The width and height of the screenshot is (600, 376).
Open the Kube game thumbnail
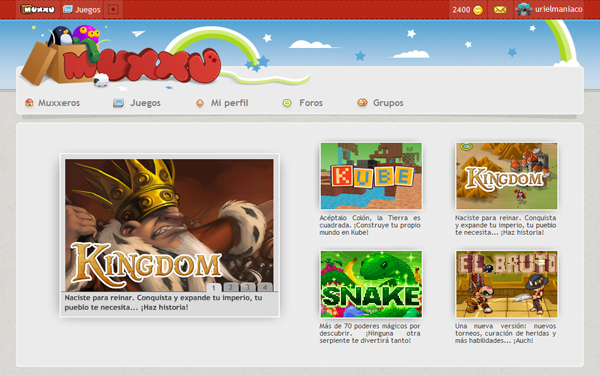coord(371,176)
